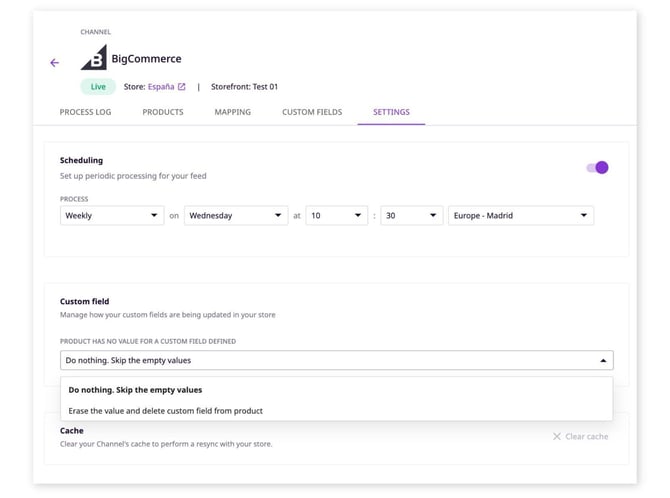The height and width of the screenshot is (498, 670).
Task: Open the hour dropdown showing 10
Action: (337, 215)
